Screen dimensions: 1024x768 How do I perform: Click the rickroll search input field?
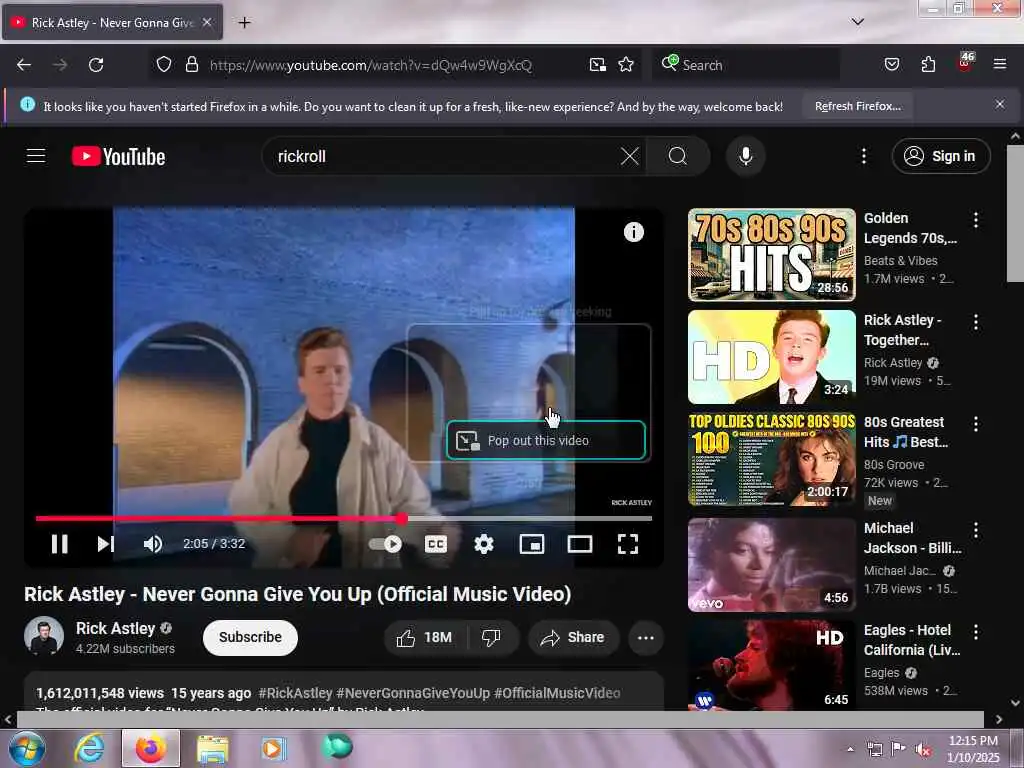point(444,157)
